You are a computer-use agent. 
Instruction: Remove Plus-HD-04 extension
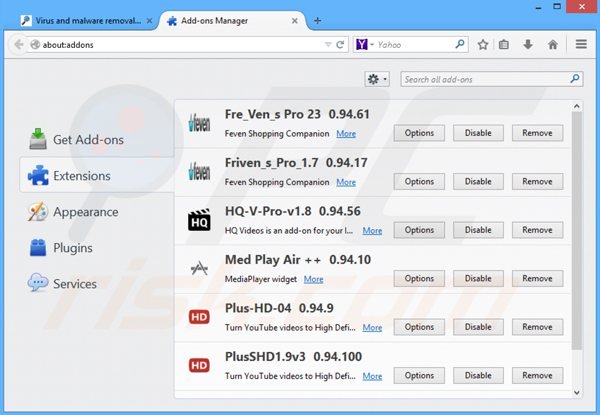pos(537,327)
